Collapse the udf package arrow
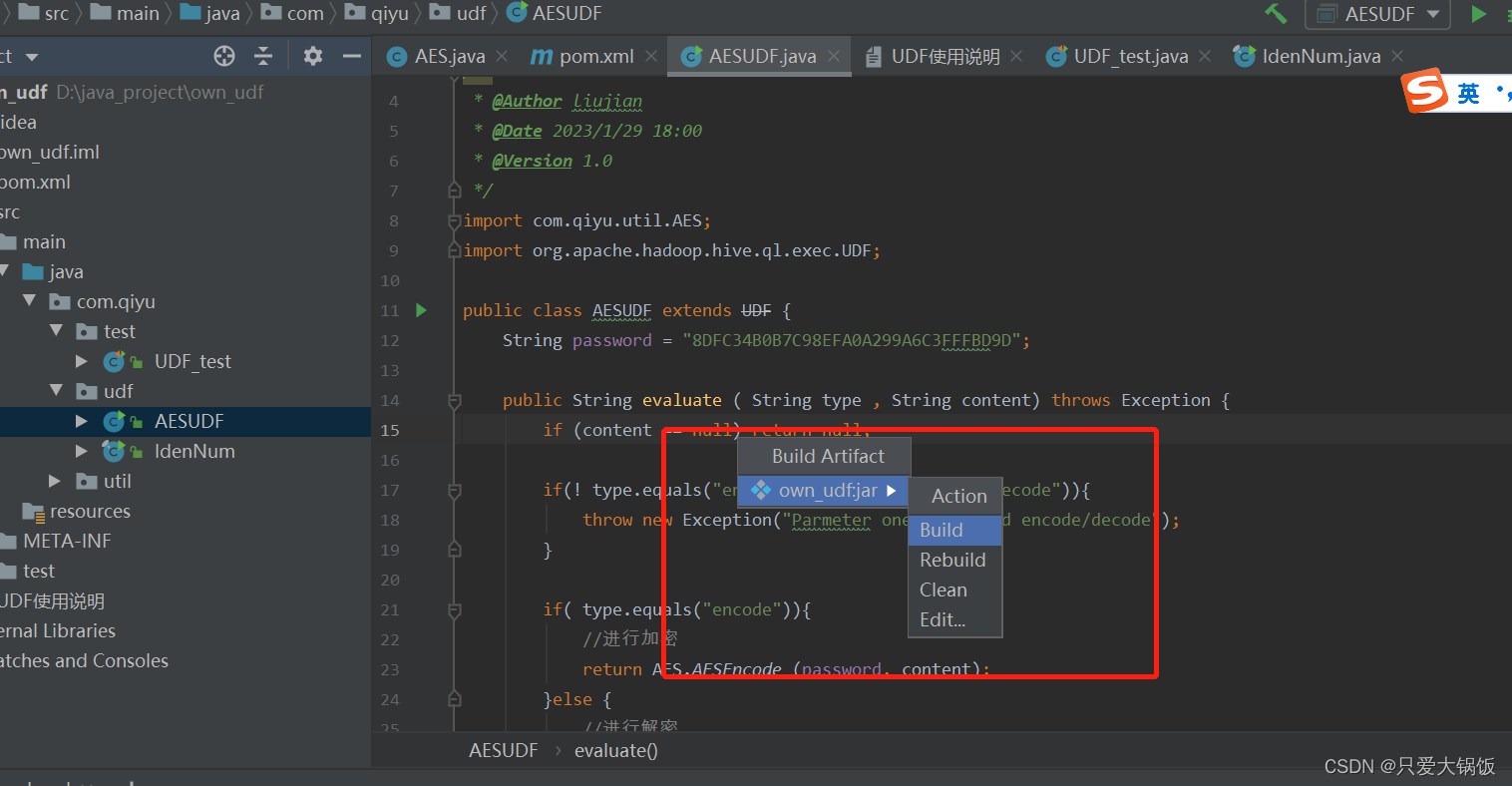This screenshot has height=786, width=1512. [57, 391]
